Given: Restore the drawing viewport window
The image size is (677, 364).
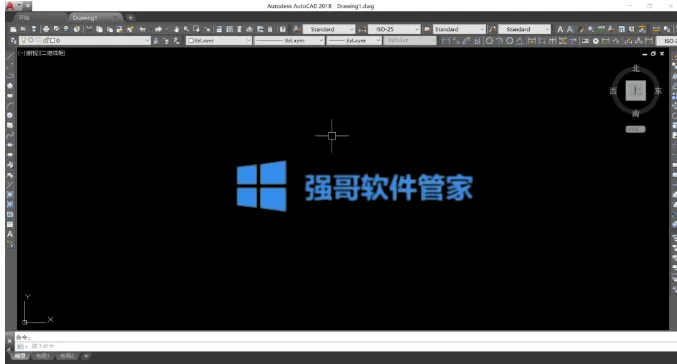Looking at the screenshot, I should (x=653, y=54).
